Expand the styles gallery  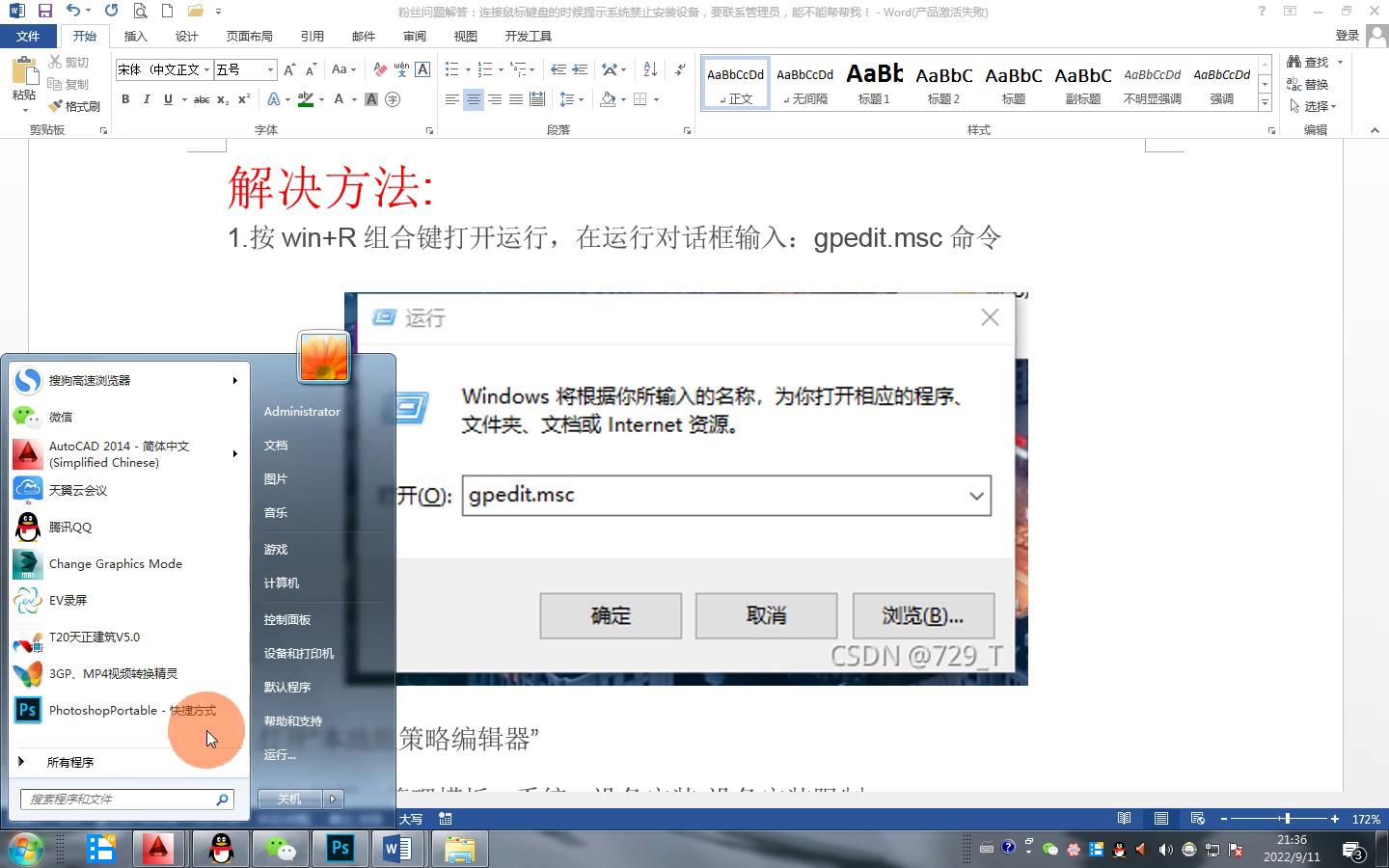1265,102
